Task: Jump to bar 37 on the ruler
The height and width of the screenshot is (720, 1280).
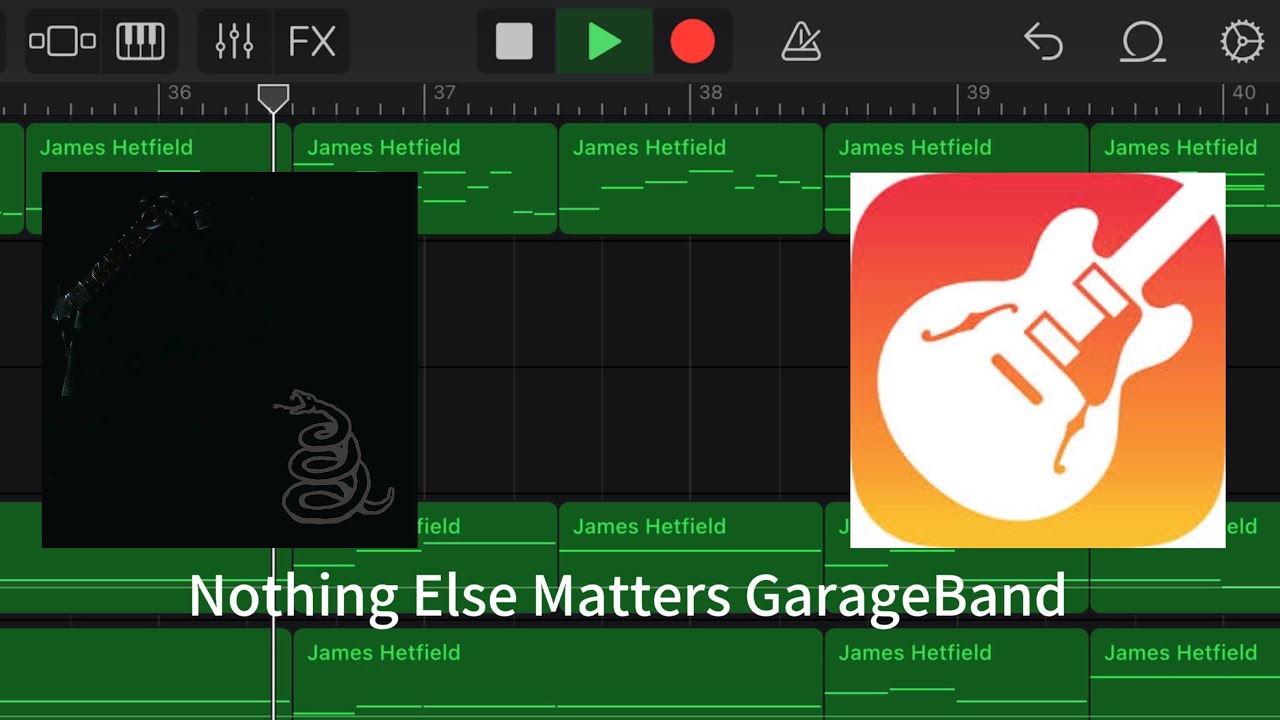Action: pyautogui.click(x=444, y=93)
